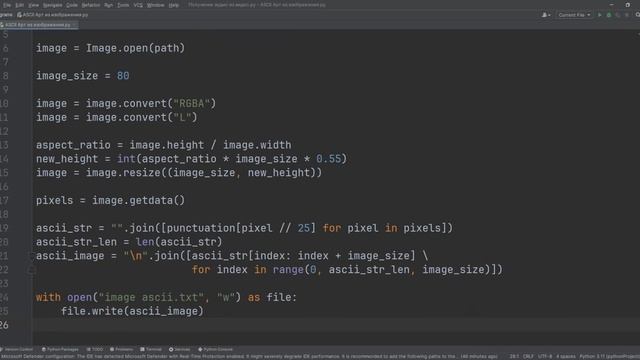Click on pixels = image.getdata() line
The image size is (640, 360).
point(110,201)
